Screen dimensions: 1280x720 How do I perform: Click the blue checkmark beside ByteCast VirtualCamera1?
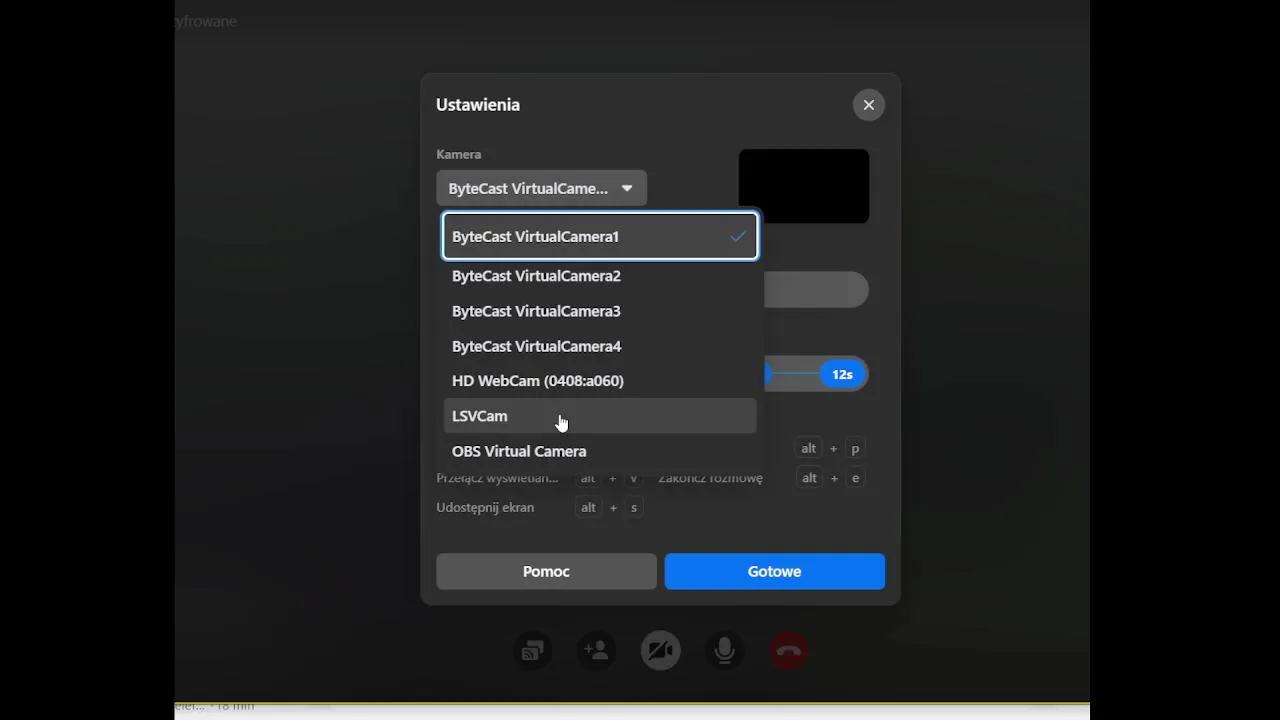738,237
